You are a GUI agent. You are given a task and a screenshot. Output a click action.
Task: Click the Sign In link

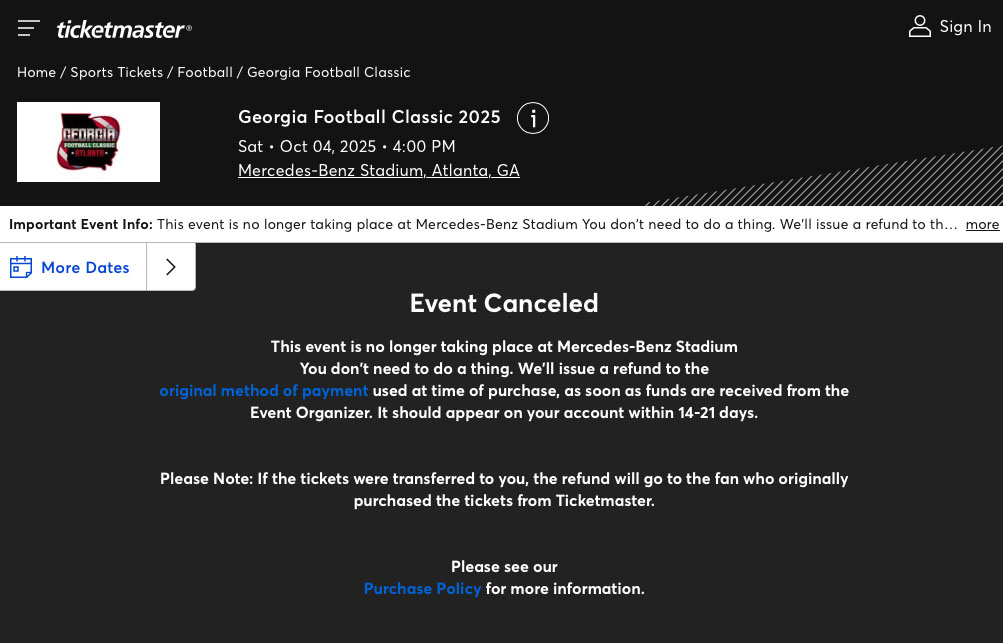point(965,27)
